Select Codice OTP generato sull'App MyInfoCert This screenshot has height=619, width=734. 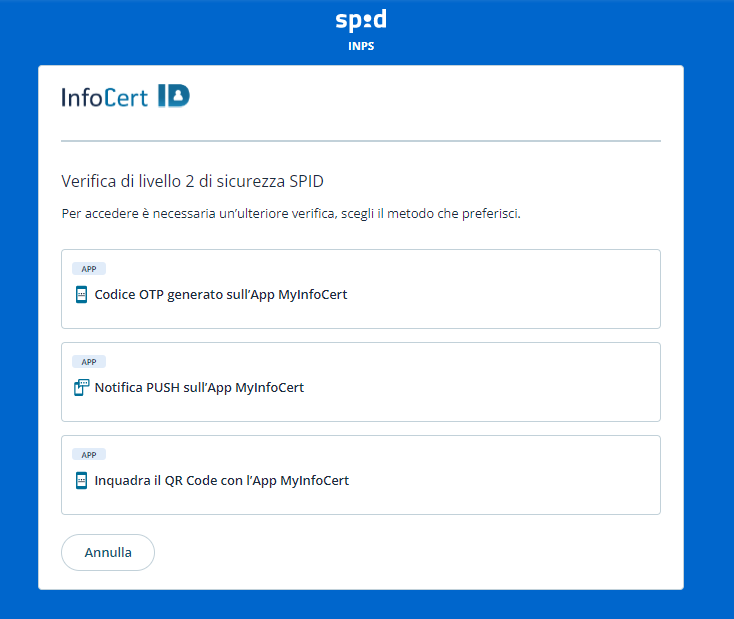click(221, 295)
